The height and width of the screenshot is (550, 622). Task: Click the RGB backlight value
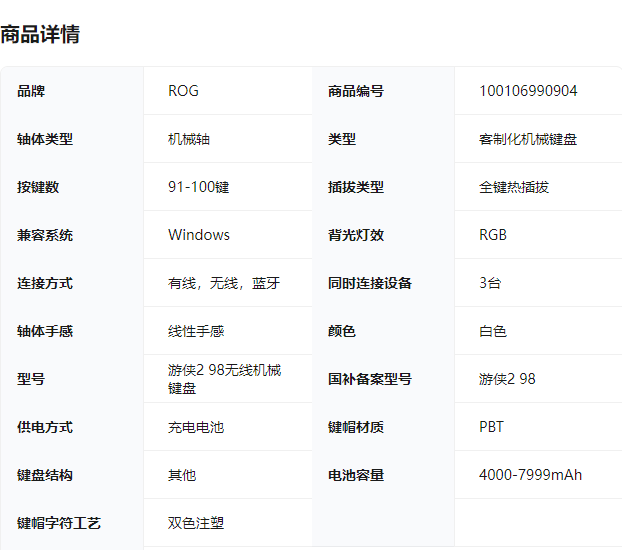pyautogui.click(x=493, y=235)
